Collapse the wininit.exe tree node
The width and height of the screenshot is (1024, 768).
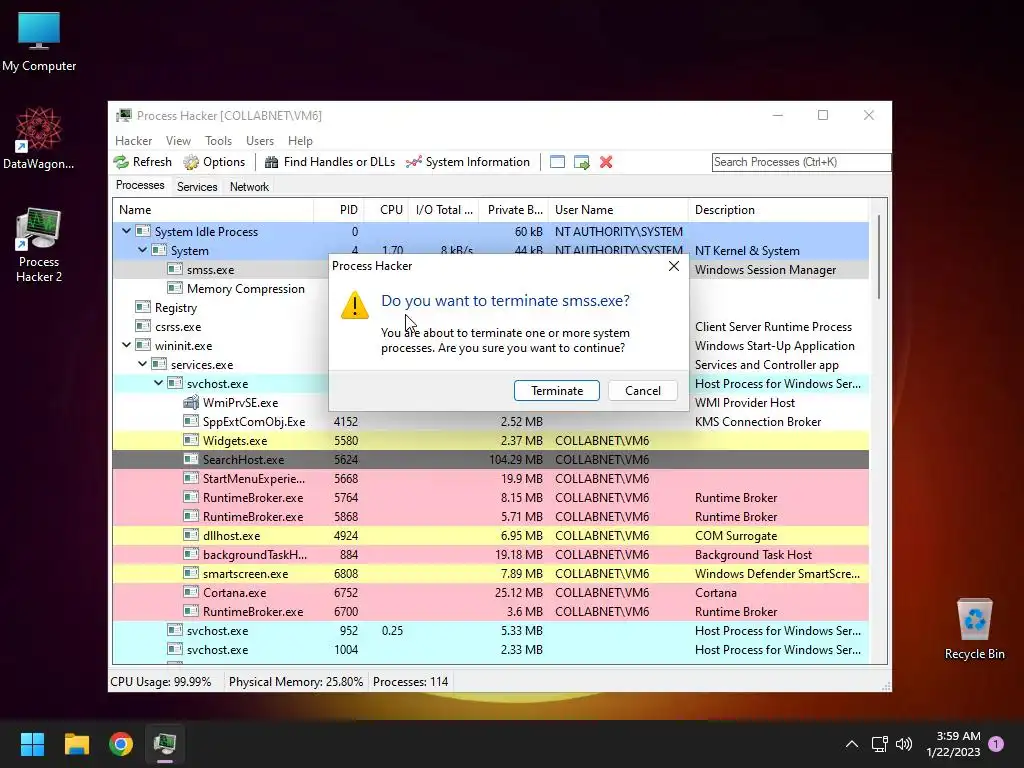[x=126, y=345]
